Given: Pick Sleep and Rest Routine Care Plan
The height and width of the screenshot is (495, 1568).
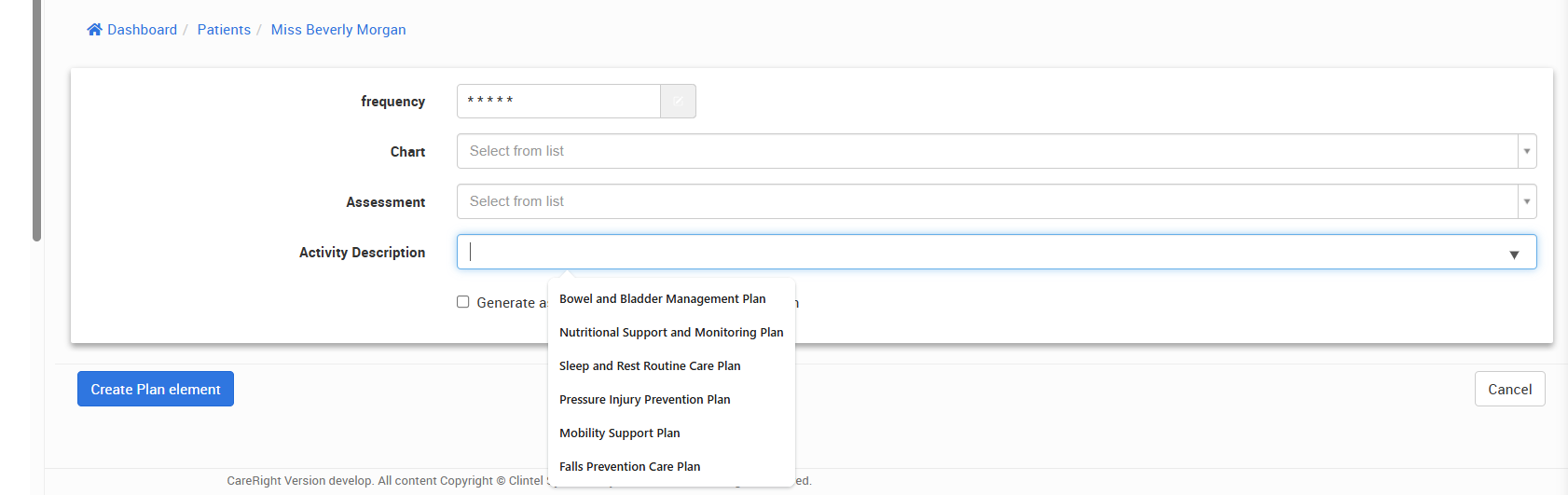Looking at the screenshot, I should pos(650,366).
